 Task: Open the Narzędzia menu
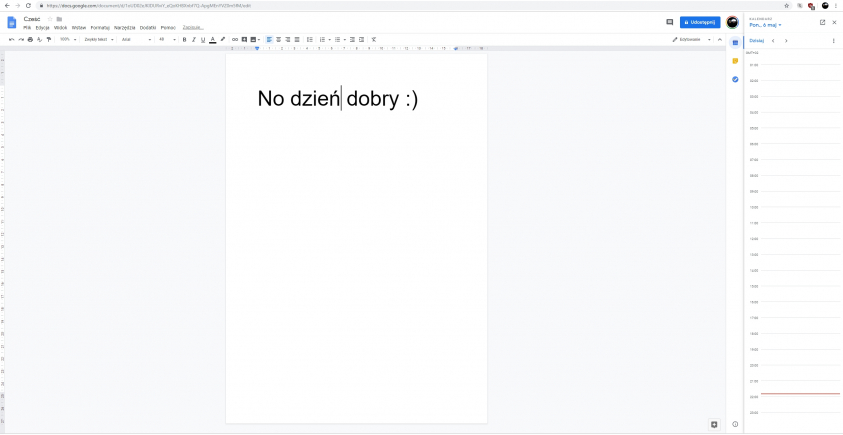pos(125,27)
